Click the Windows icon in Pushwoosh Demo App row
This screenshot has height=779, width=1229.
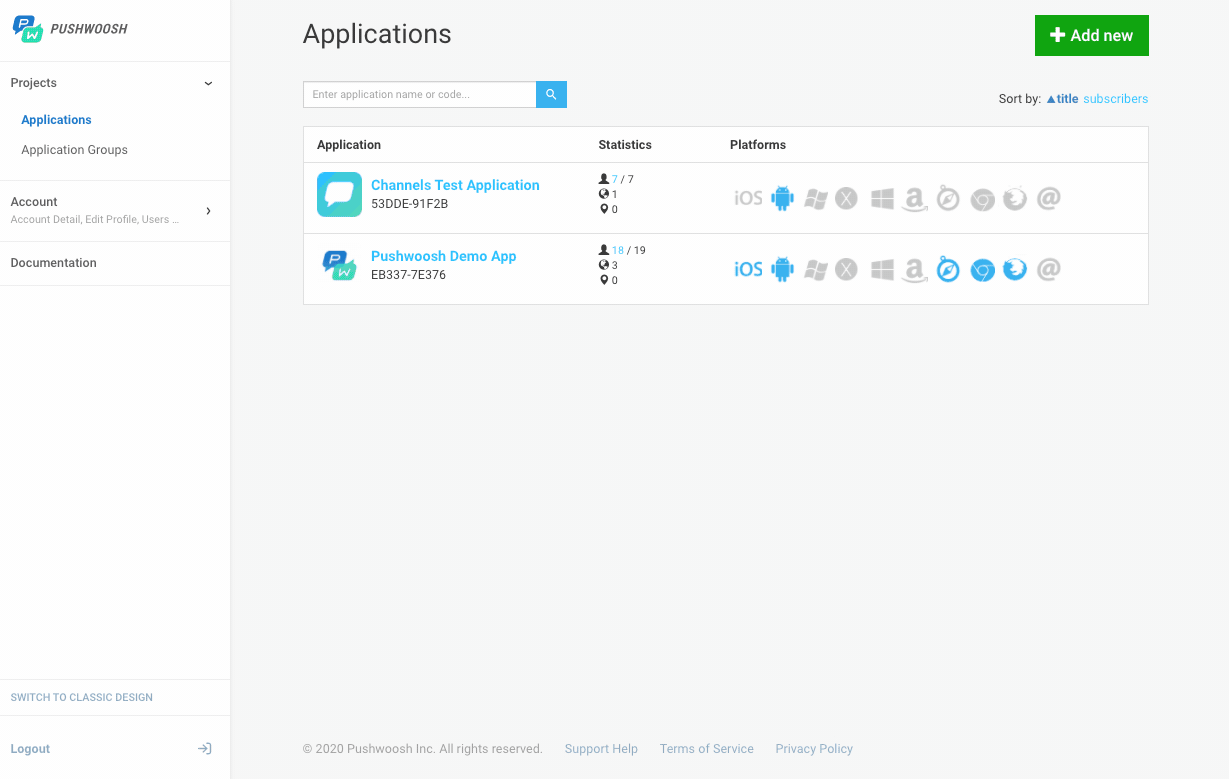point(882,269)
